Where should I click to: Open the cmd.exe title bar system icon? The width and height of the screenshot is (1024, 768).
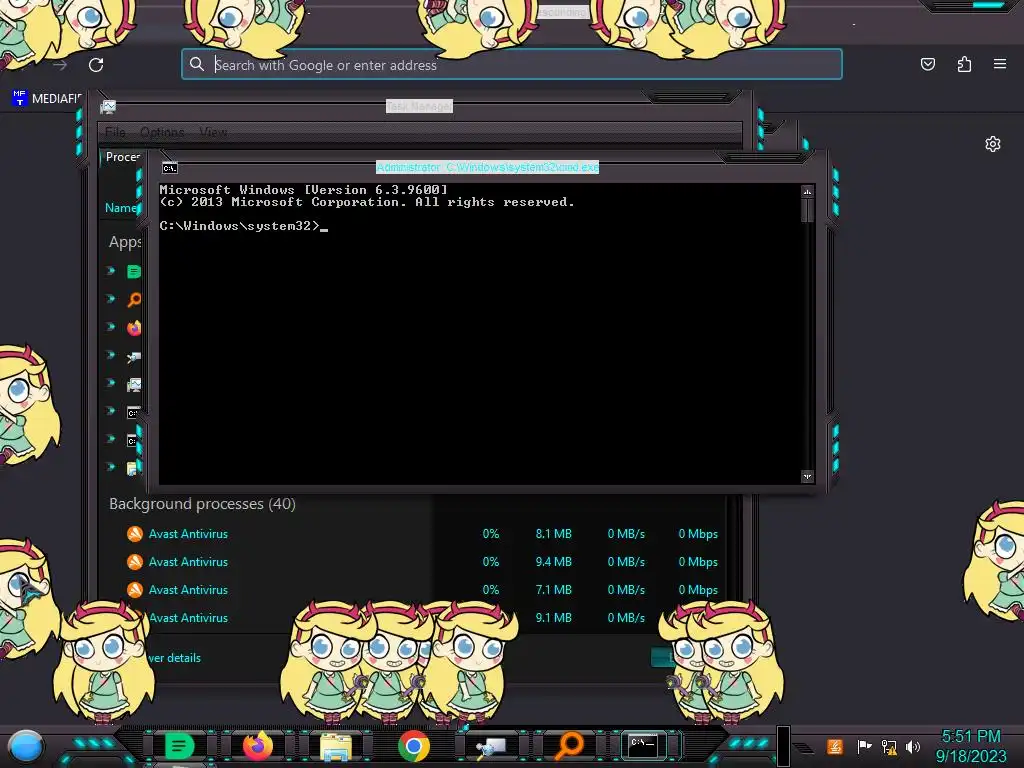point(170,168)
